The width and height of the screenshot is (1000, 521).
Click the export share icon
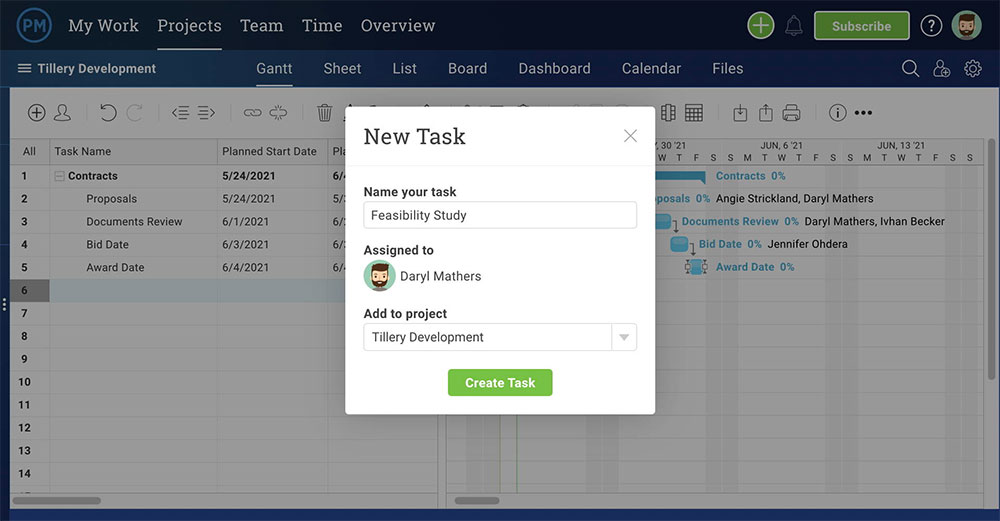pyautogui.click(x=765, y=113)
